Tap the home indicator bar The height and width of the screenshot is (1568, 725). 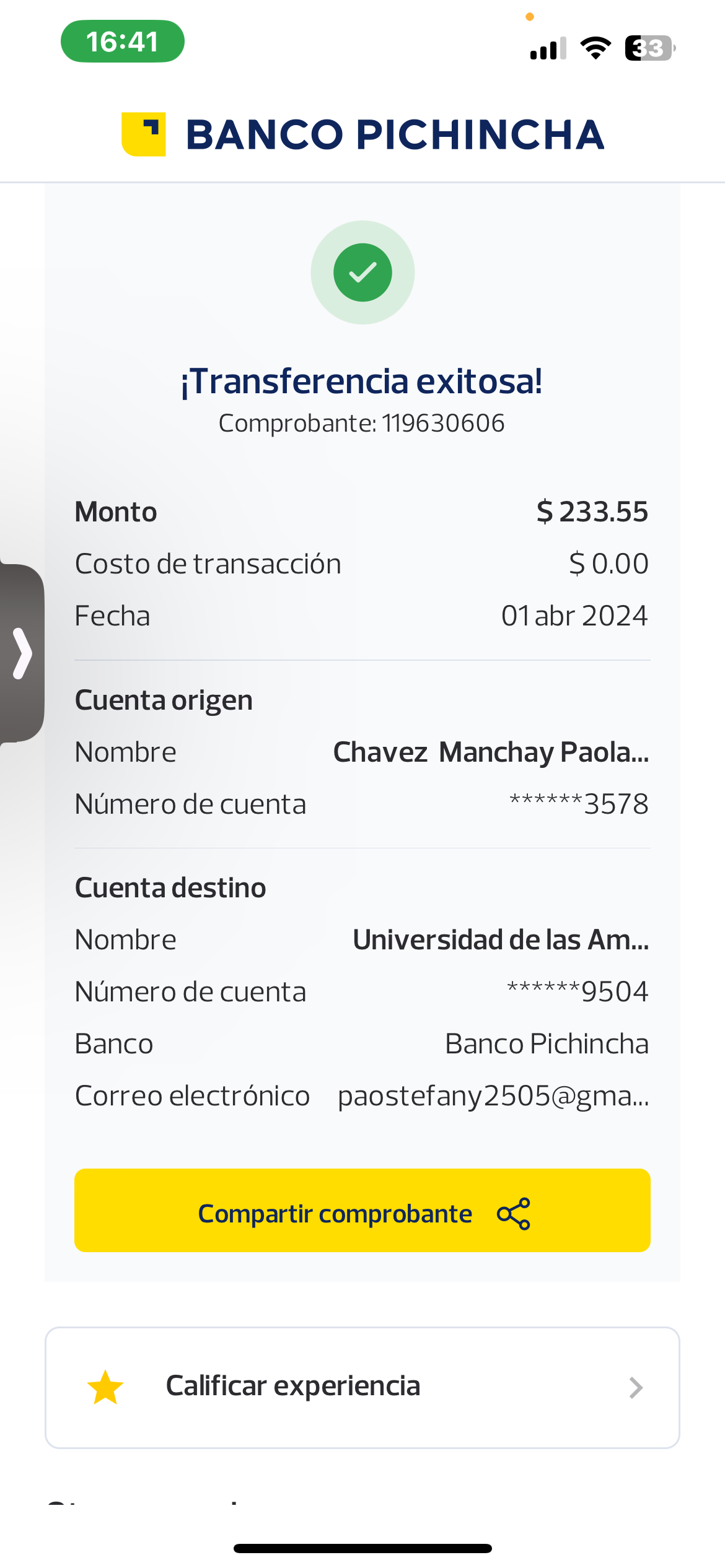point(362,1549)
